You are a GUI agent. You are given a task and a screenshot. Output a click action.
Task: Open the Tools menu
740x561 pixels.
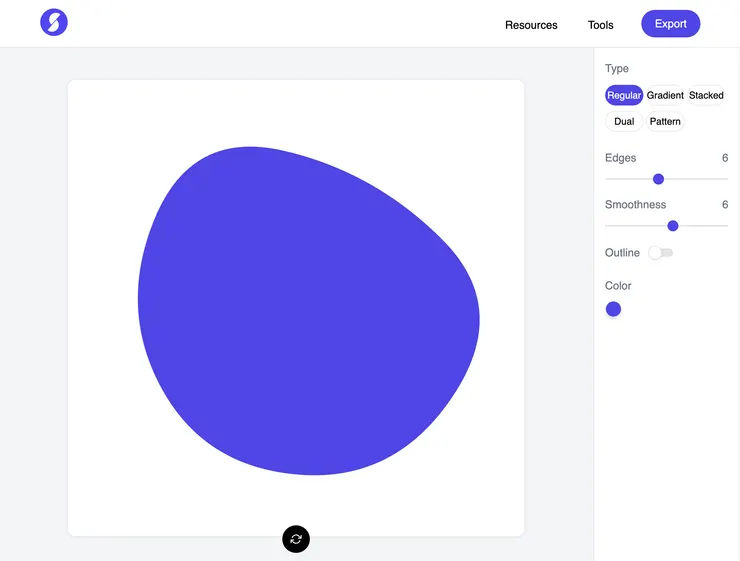[x=600, y=25]
